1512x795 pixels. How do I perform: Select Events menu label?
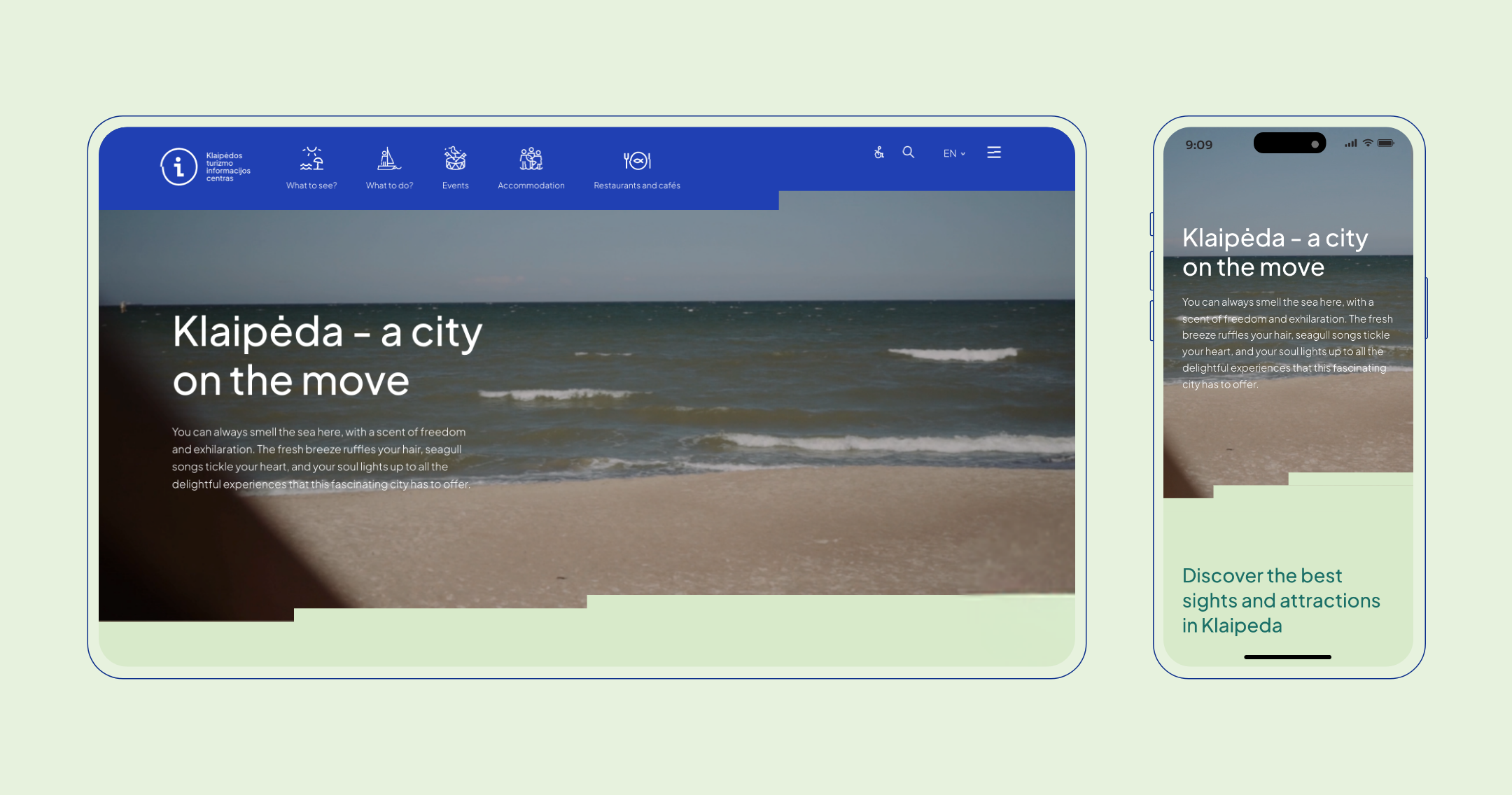455,185
